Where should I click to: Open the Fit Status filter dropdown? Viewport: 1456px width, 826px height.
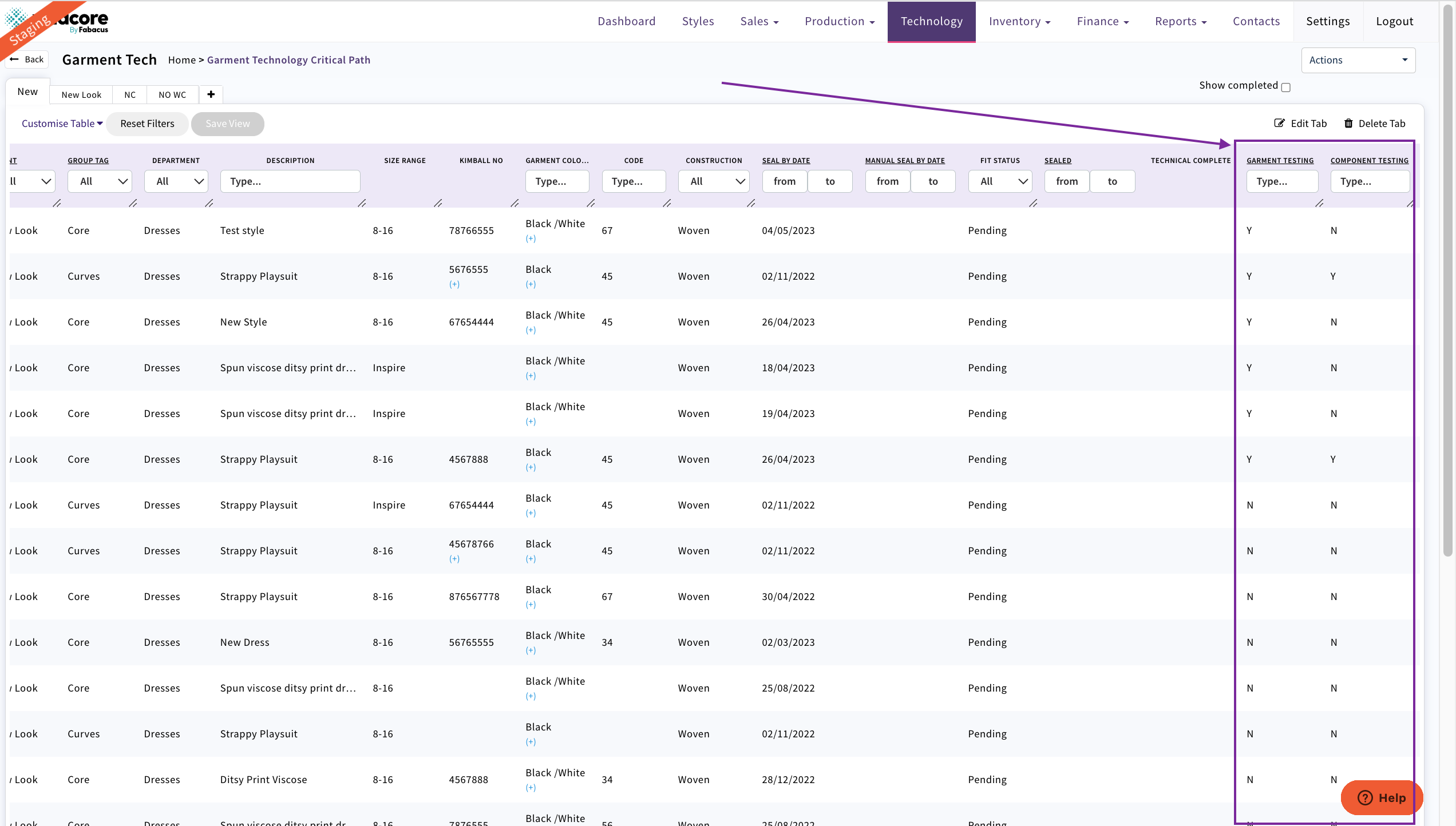999,181
